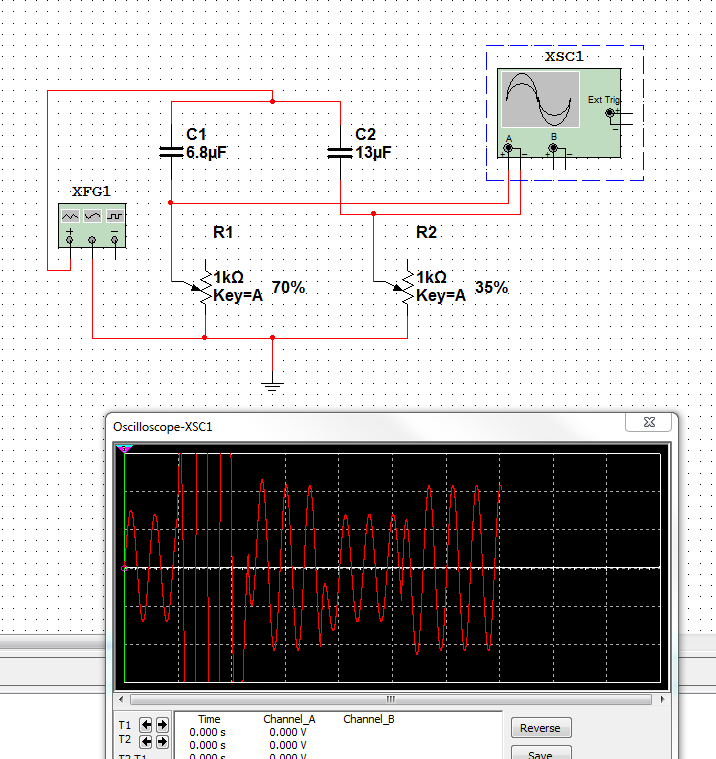Move cursor T2 right with arrow button
This screenshot has height=759, width=716.
(162, 741)
